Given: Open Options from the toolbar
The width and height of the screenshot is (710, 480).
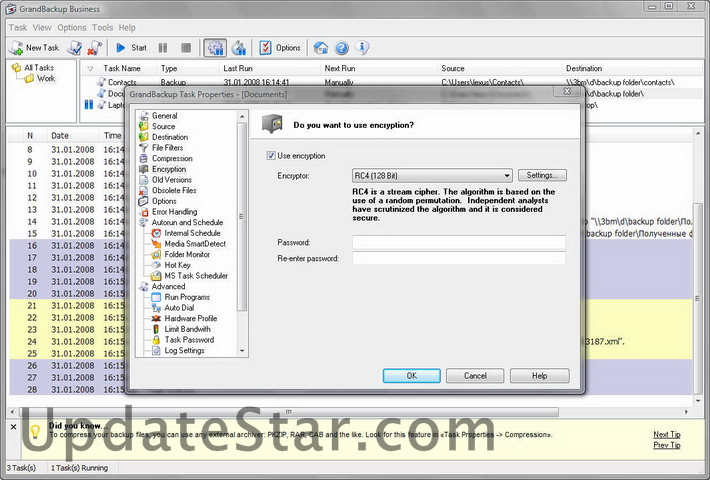Looking at the screenshot, I should click(280, 48).
